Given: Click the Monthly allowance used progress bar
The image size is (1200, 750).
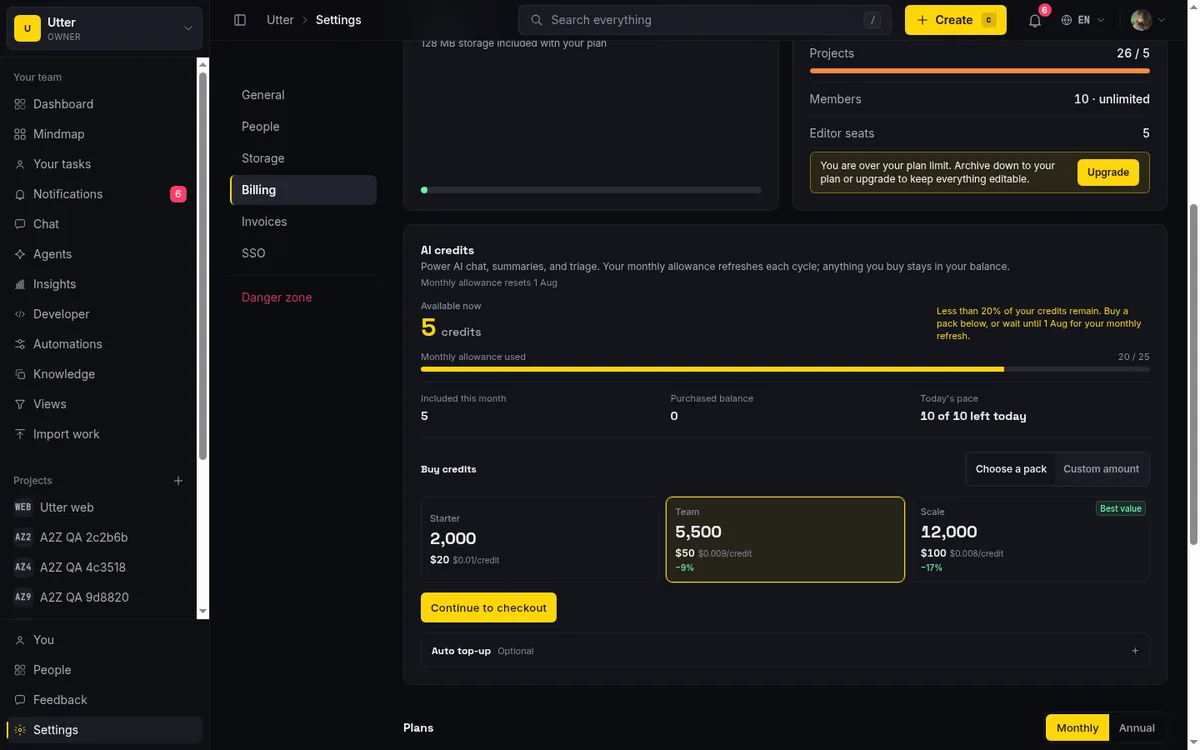Looking at the screenshot, I should click(785, 369).
